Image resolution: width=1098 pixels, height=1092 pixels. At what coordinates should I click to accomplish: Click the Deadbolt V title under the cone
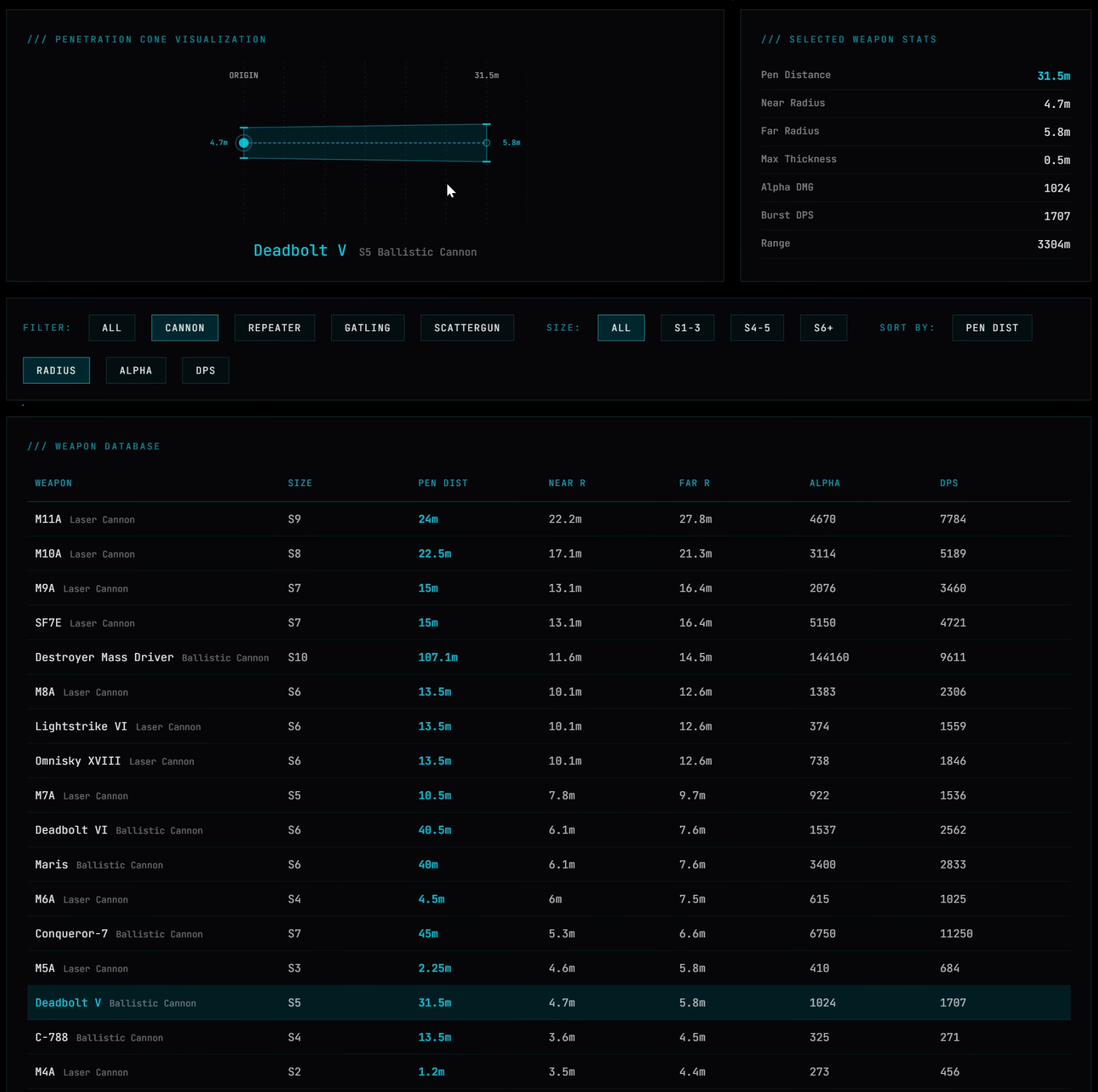click(x=300, y=250)
